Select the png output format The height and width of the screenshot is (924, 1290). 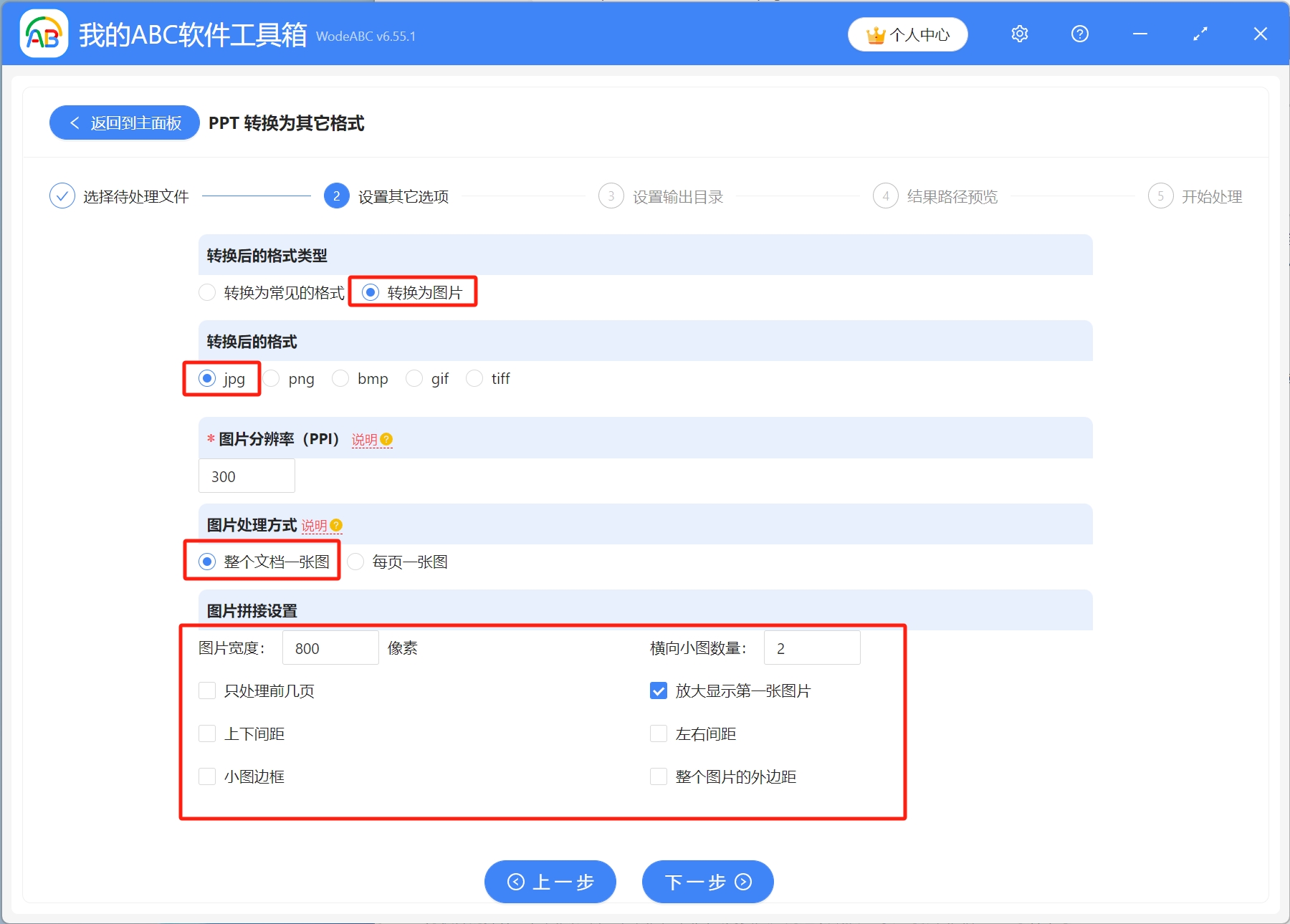[272, 378]
